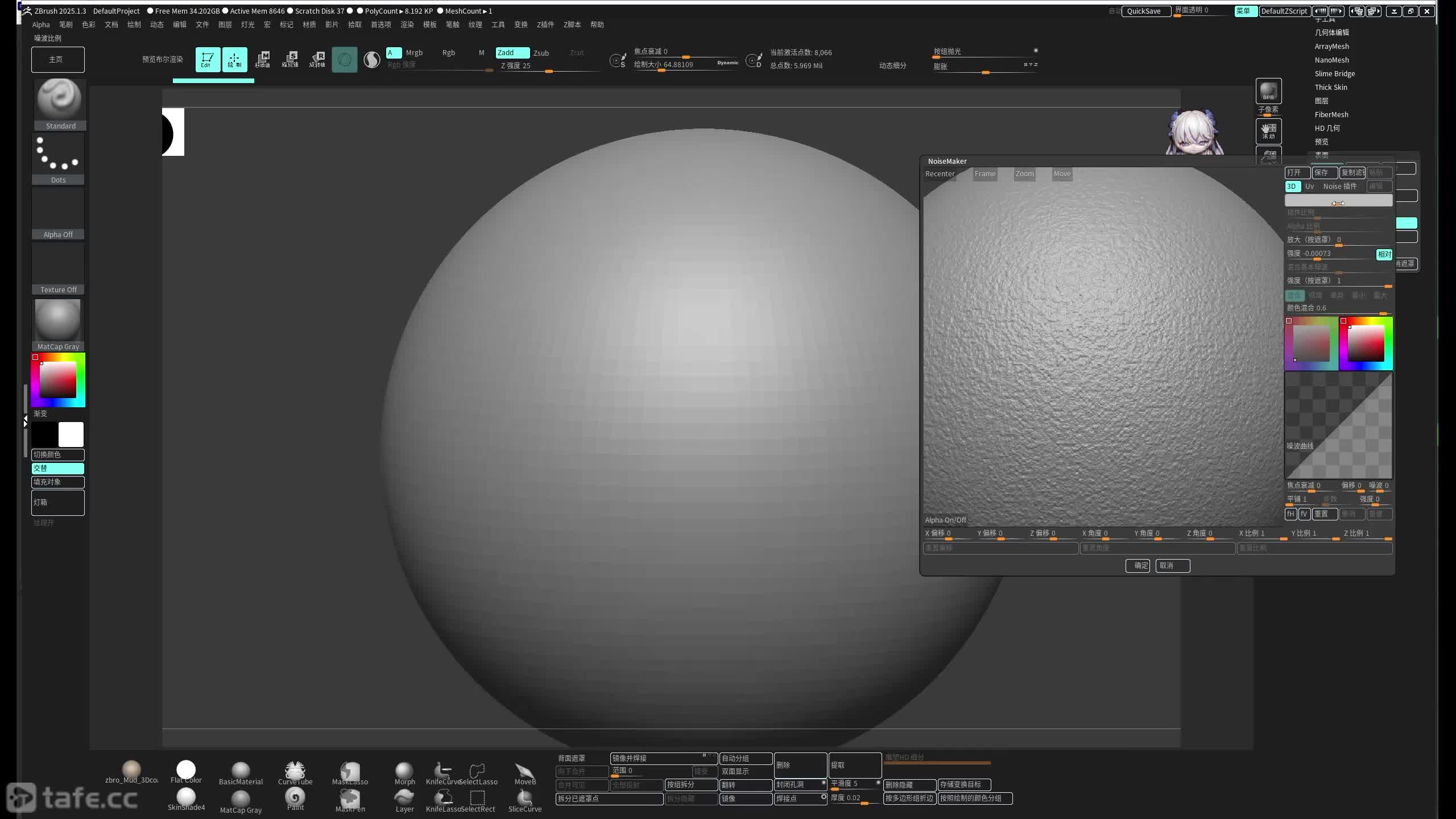Image resolution: width=1456 pixels, height=819 pixels.
Task: Toggle the Zadd mode
Action: point(512,53)
